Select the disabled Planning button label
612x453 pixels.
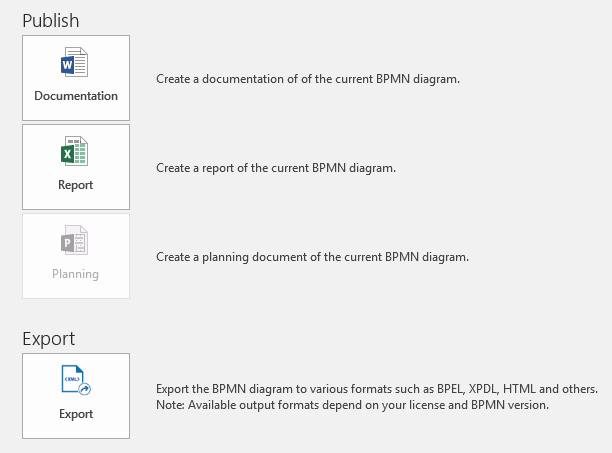[x=76, y=274]
